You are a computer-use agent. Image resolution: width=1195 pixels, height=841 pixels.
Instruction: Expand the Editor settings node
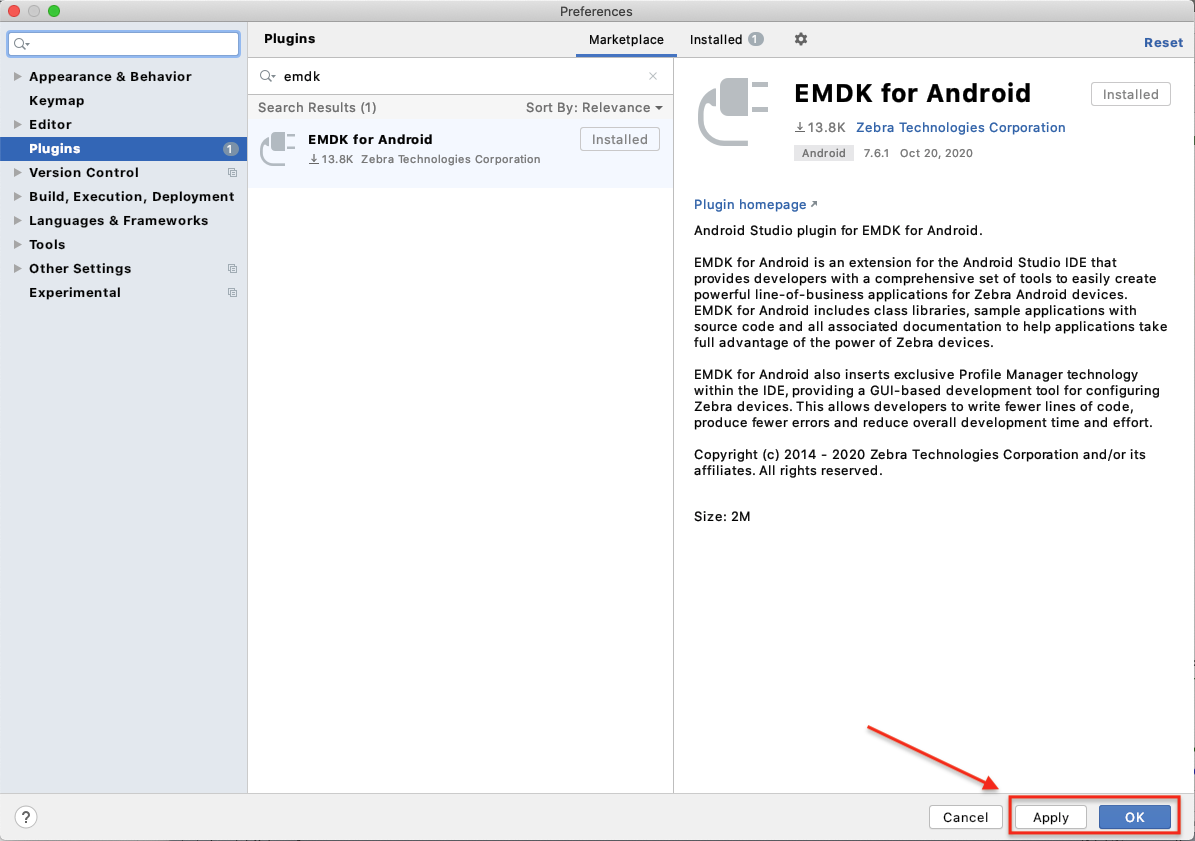[17, 125]
